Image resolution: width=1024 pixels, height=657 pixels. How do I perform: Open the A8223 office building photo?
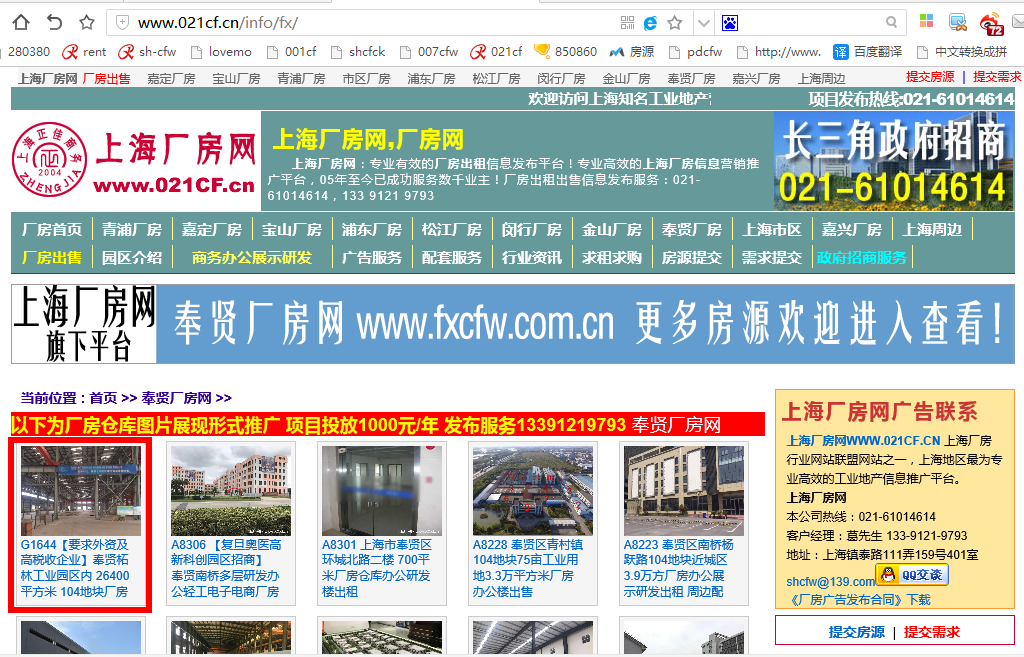684,490
